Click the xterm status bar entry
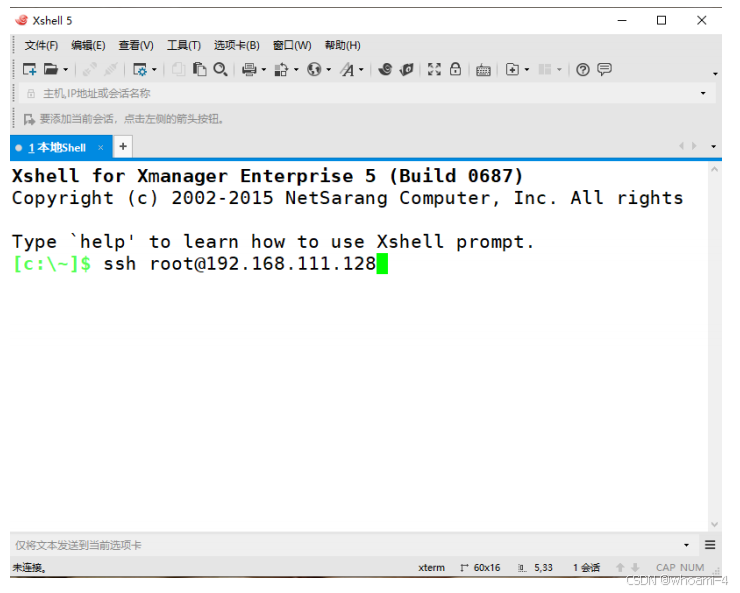 pos(431,568)
